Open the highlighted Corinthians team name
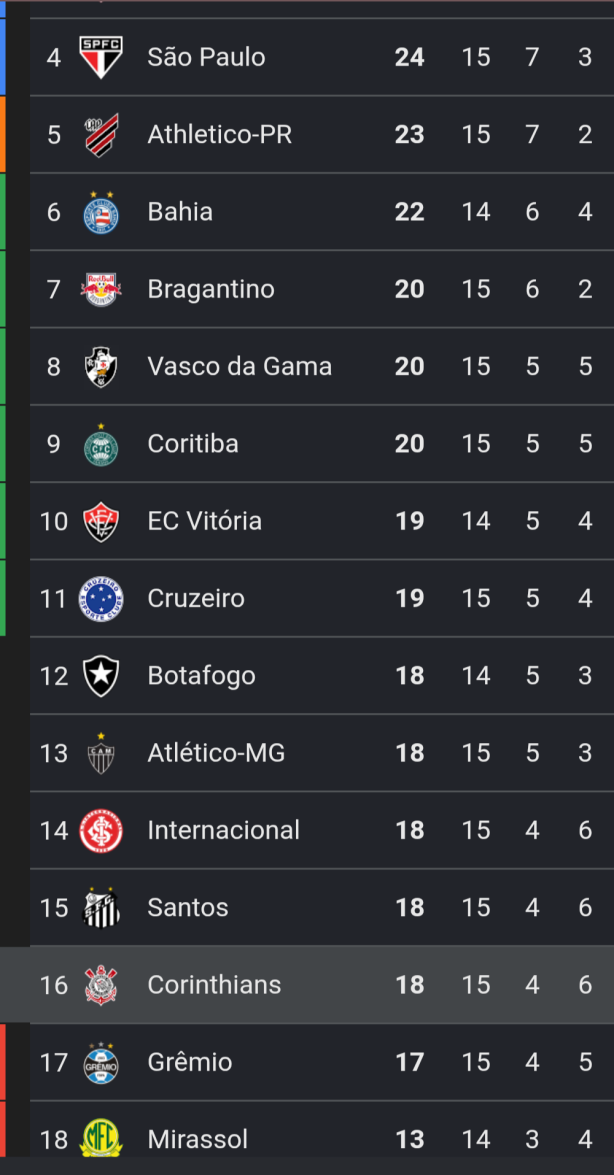This screenshot has height=1175, width=614. tap(214, 985)
